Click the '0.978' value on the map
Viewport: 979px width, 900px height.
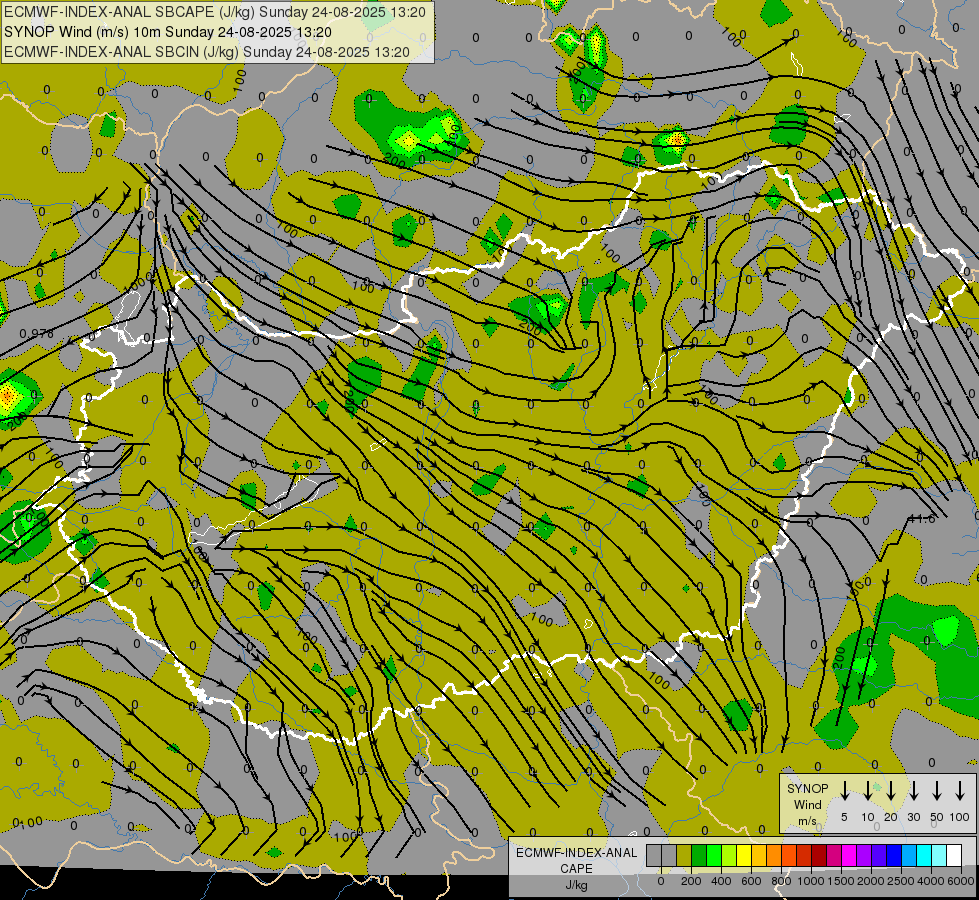[x=37, y=334]
